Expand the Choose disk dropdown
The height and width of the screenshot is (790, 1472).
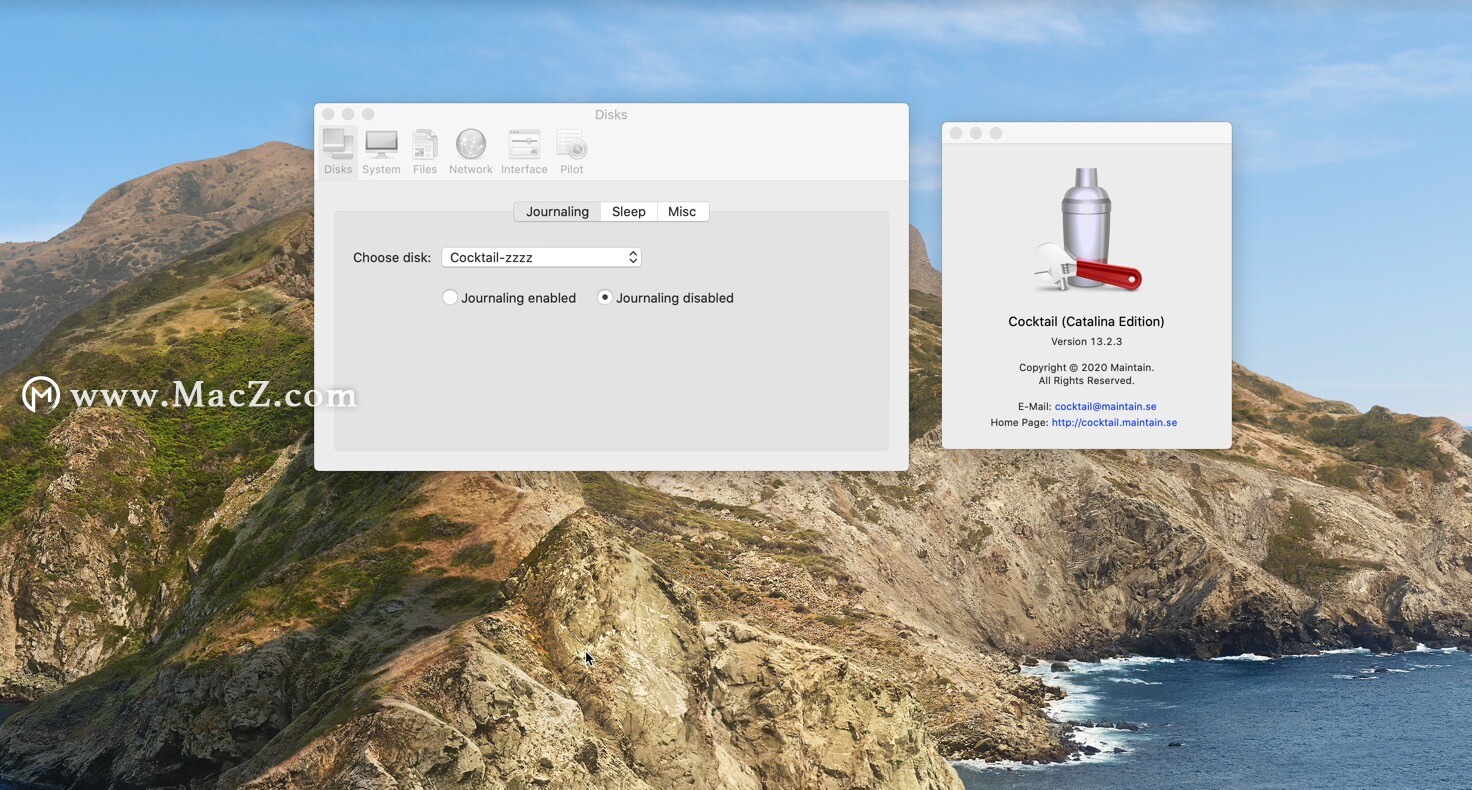tap(541, 257)
